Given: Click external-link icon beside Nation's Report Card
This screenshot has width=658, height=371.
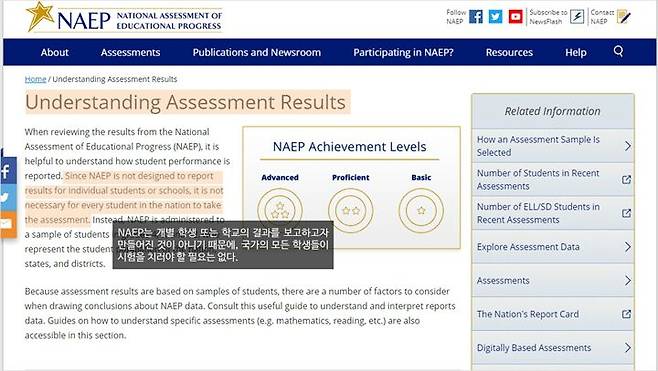Looking at the screenshot, I should click(626, 314).
